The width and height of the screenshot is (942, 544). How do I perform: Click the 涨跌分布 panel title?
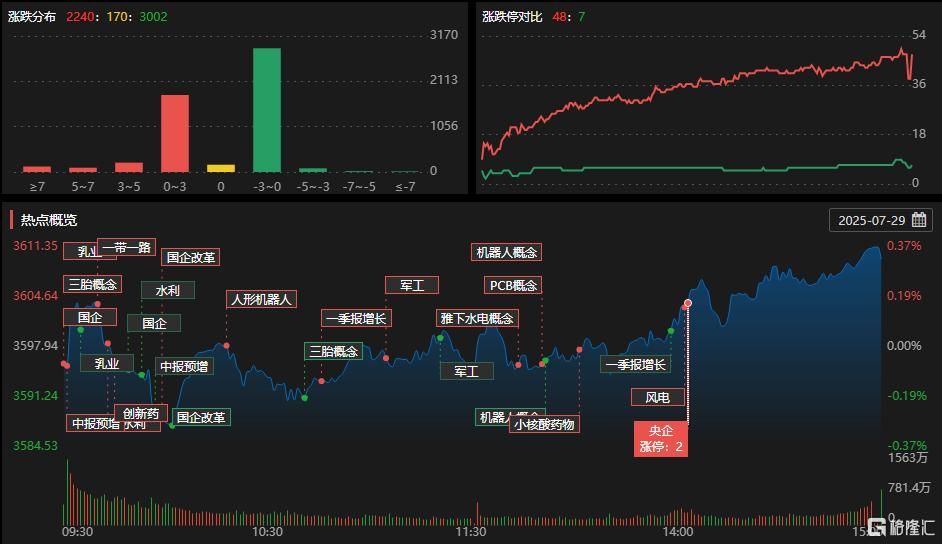(32, 17)
